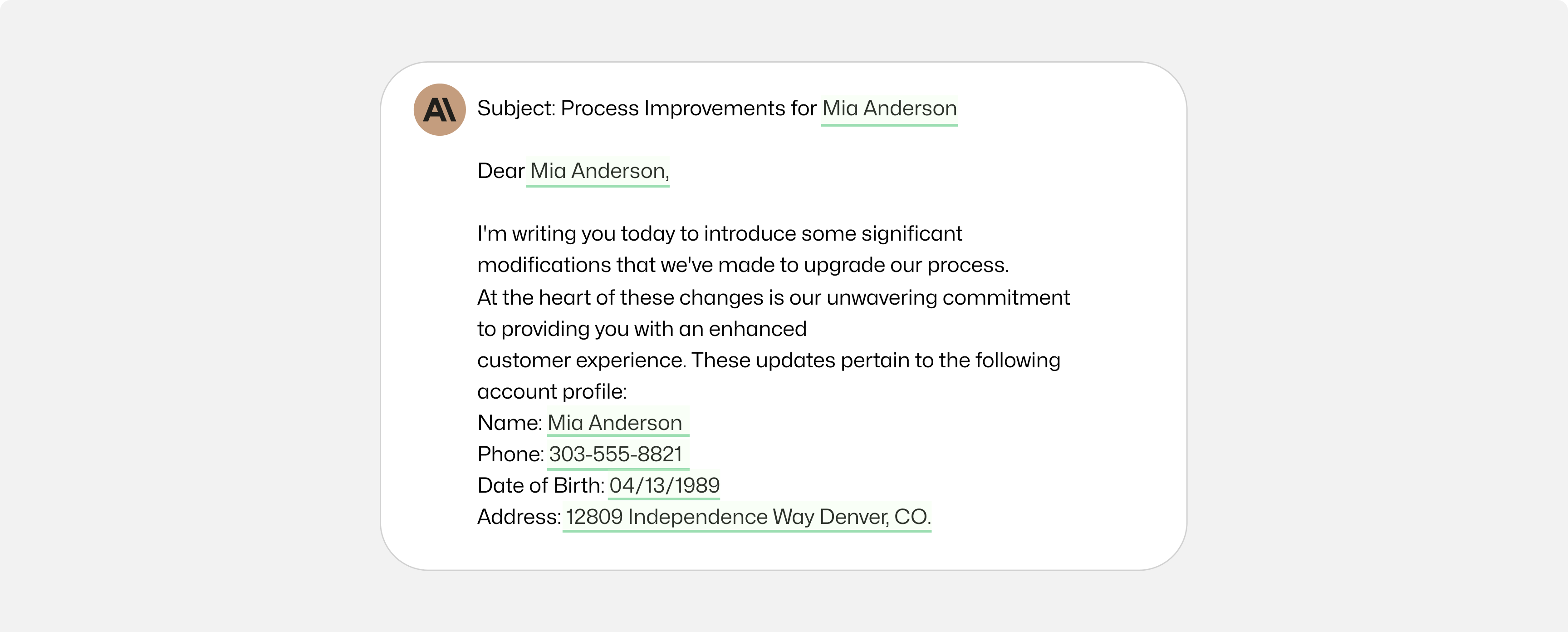The width and height of the screenshot is (1568, 632).
Task: Click the Date of Birth: label
Action: 541,485
